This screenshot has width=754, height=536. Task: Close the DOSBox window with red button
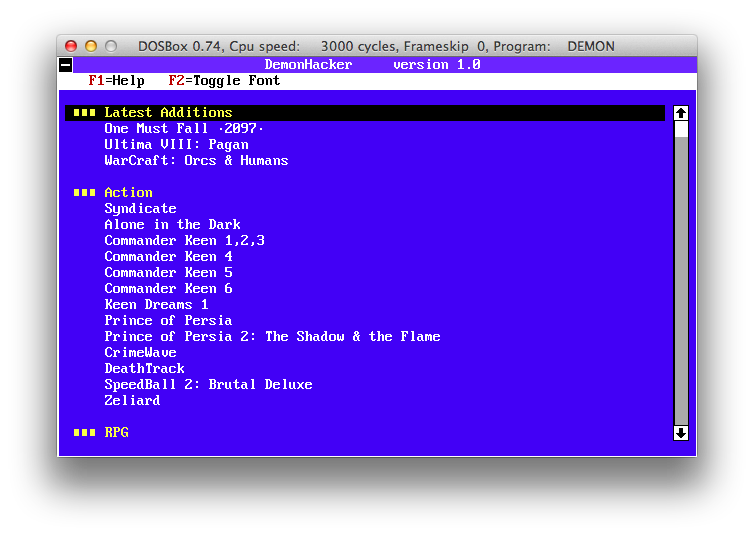71,46
